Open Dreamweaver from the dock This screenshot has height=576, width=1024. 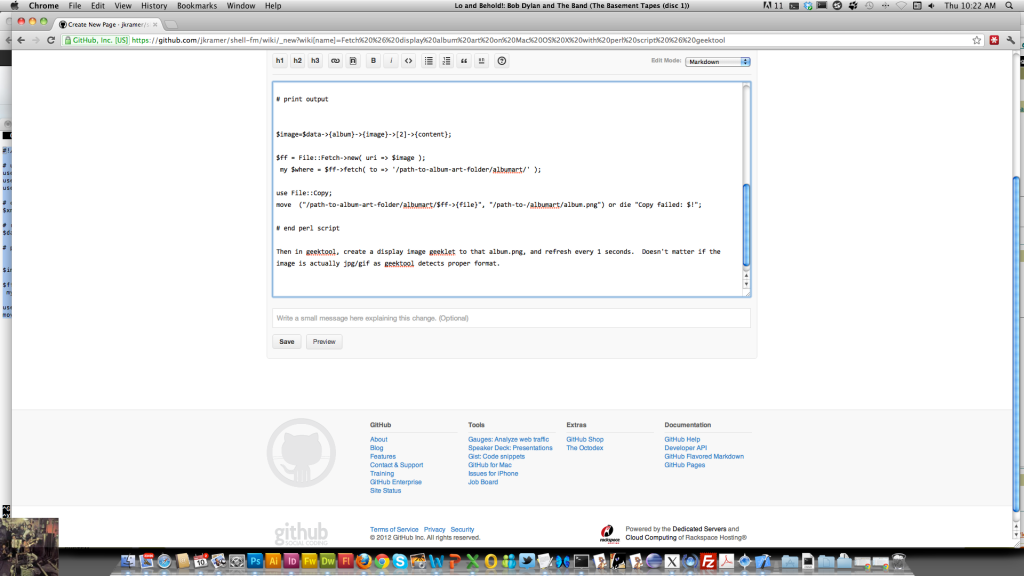point(327,561)
